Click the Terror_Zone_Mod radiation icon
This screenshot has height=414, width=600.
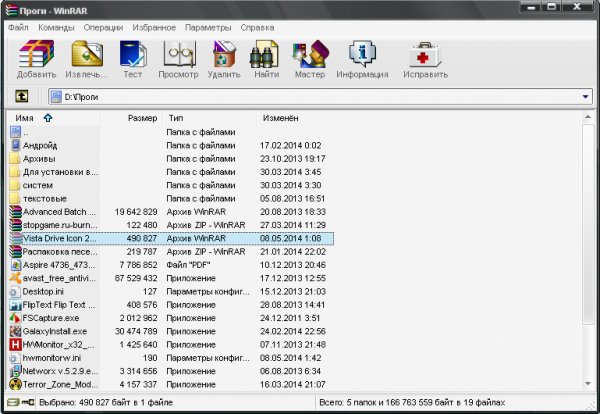pyautogui.click(x=15, y=384)
